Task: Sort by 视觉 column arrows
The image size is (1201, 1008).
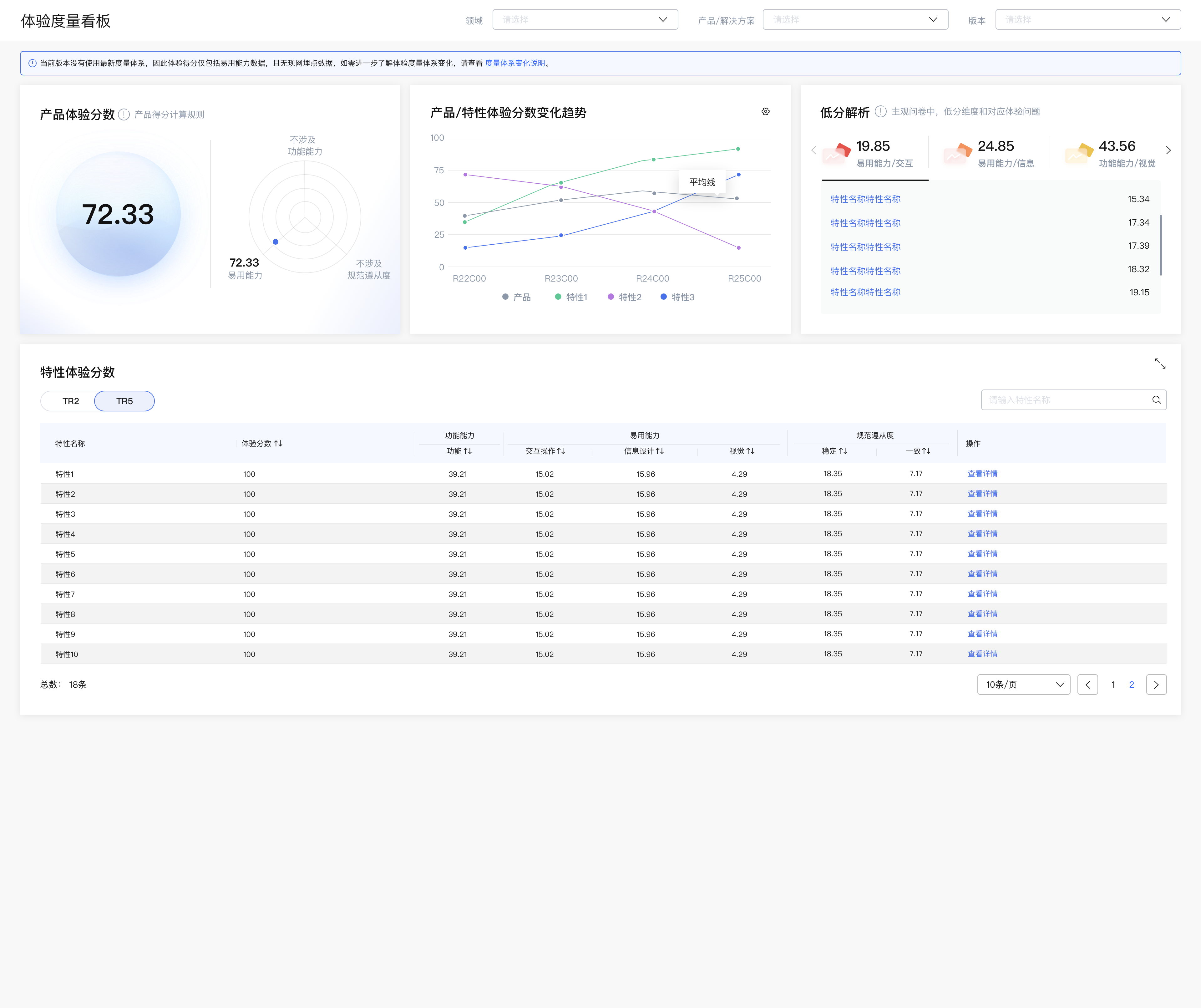Action: [x=750, y=451]
